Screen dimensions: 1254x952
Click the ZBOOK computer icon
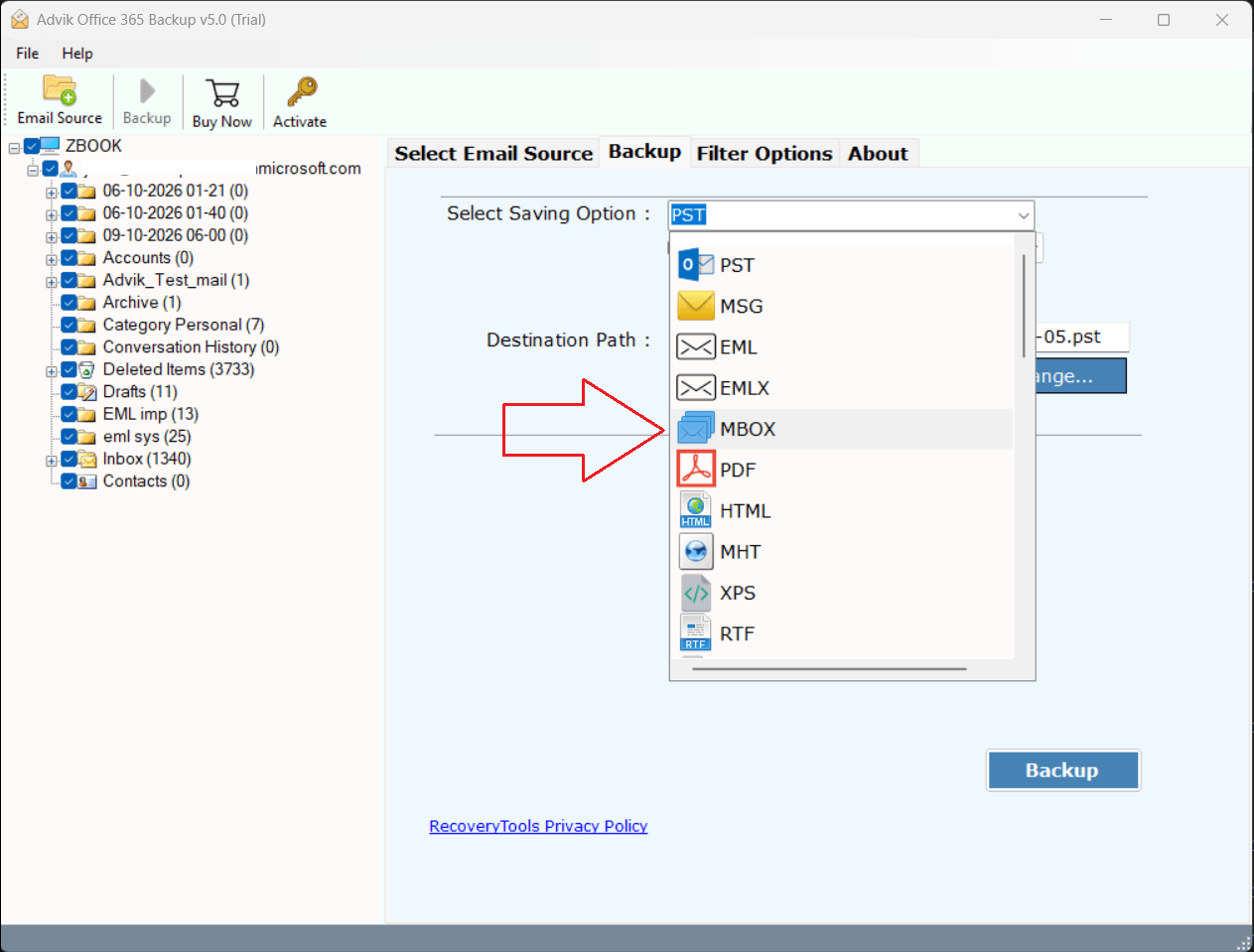pos(51,145)
